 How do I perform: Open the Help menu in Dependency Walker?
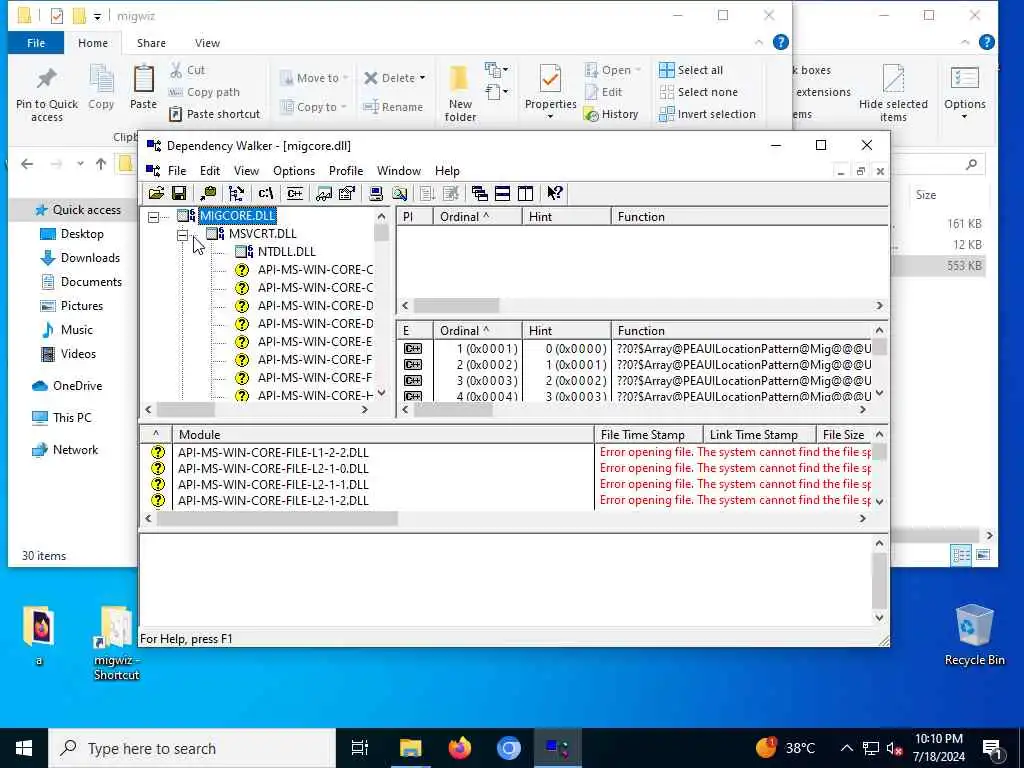coord(447,170)
